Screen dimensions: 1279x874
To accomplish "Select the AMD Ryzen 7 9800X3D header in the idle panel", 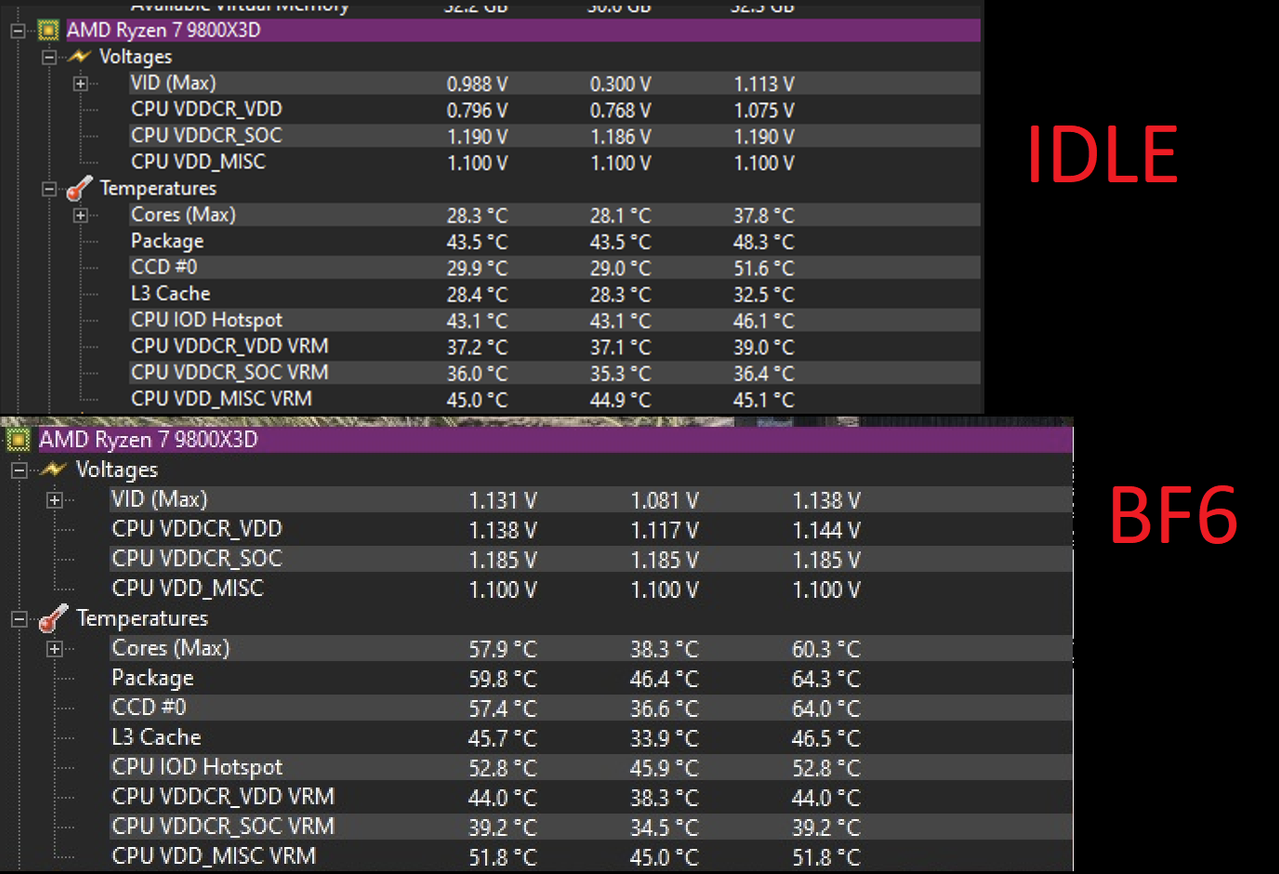I will tap(163, 30).
